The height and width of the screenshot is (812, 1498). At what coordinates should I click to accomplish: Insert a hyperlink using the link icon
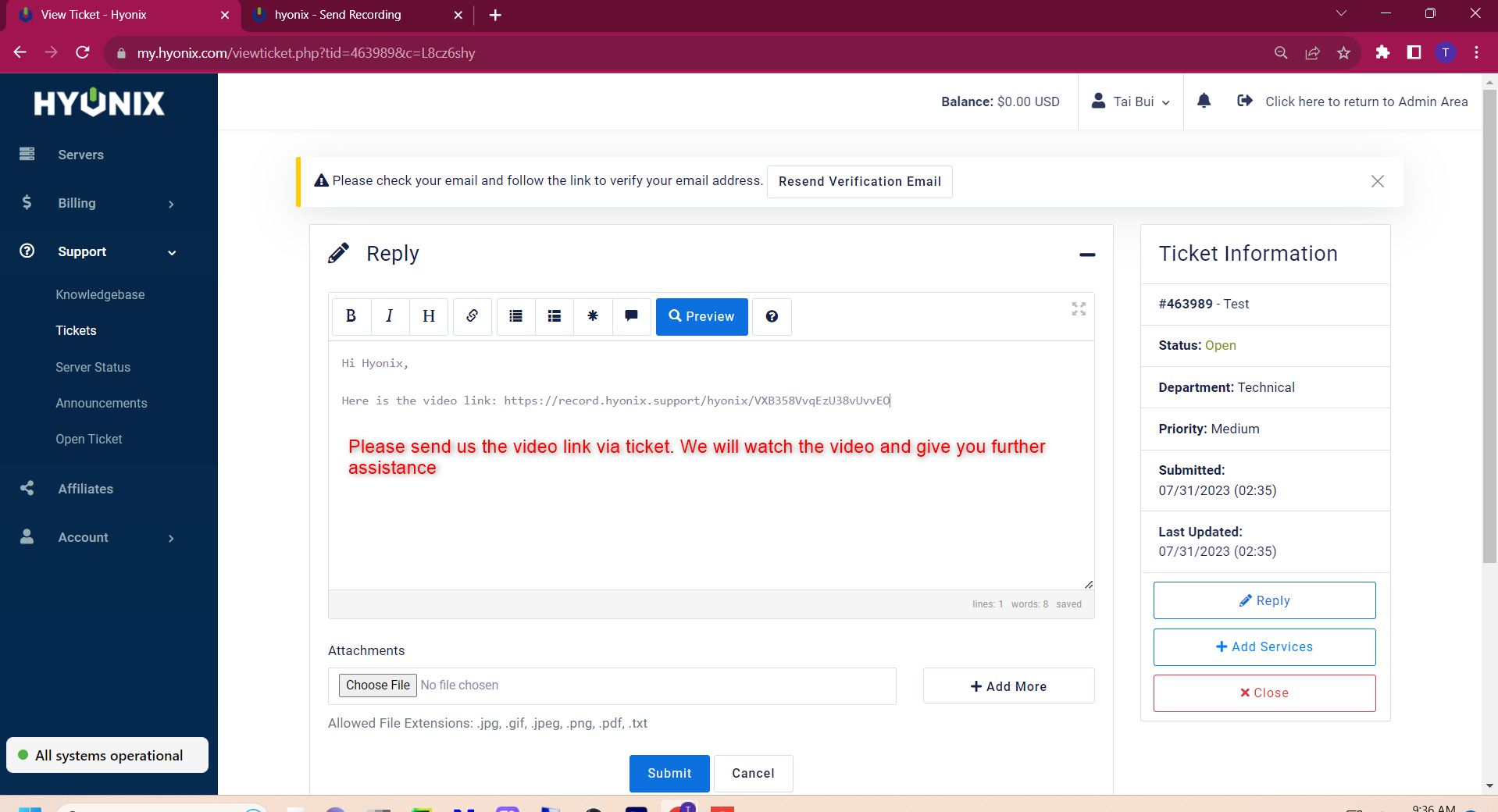[x=472, y=316]
